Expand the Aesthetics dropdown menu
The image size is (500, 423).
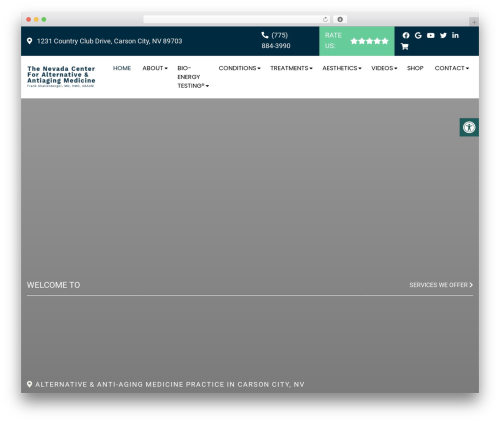coord(342,68)
